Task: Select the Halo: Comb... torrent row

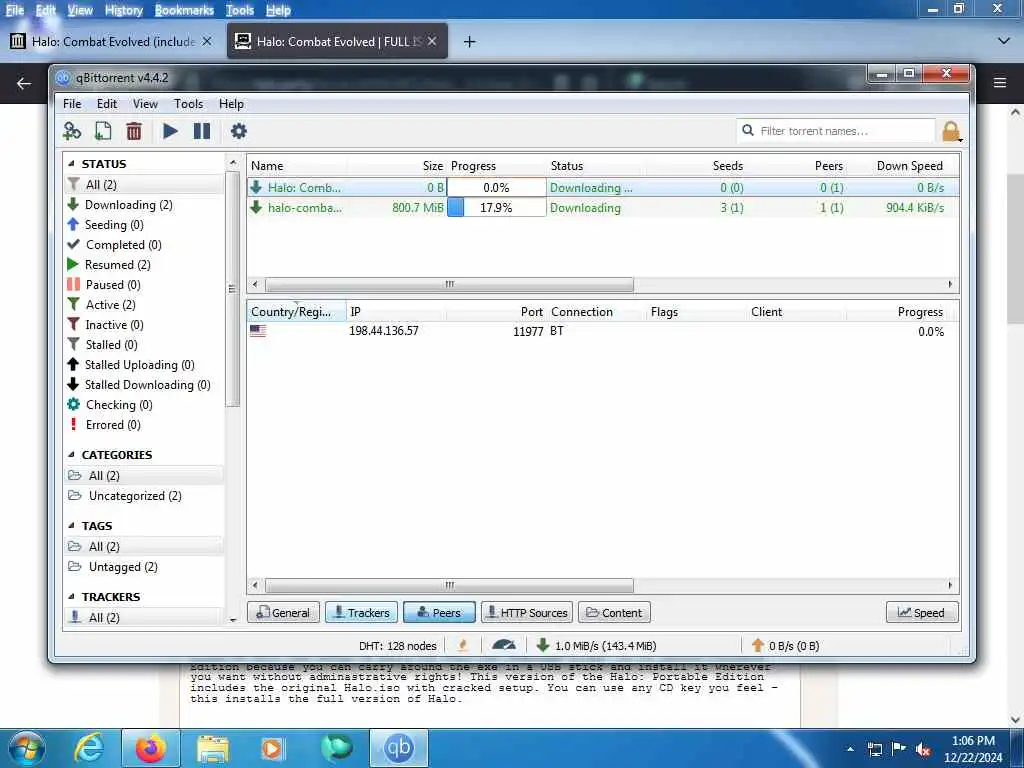Action: [603, 187]
